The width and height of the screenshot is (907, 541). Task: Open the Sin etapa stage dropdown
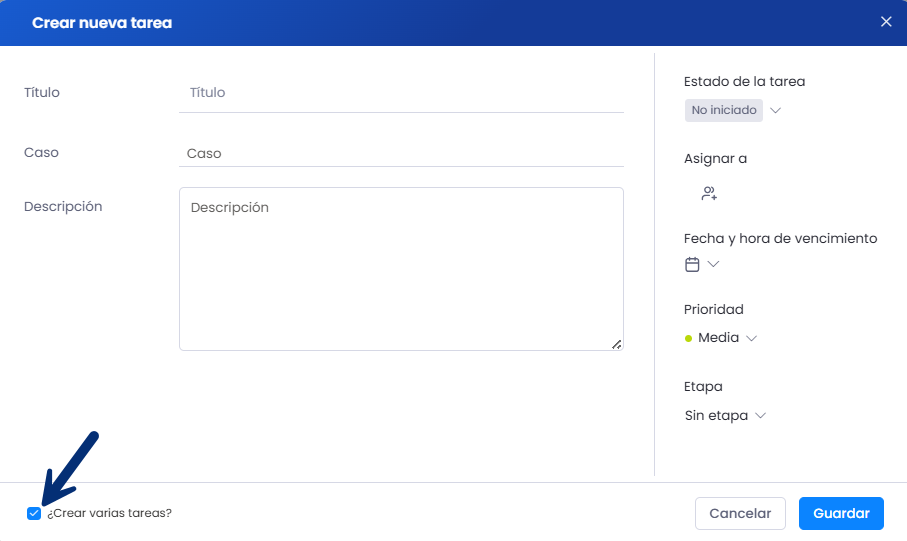tap(725, 415)
